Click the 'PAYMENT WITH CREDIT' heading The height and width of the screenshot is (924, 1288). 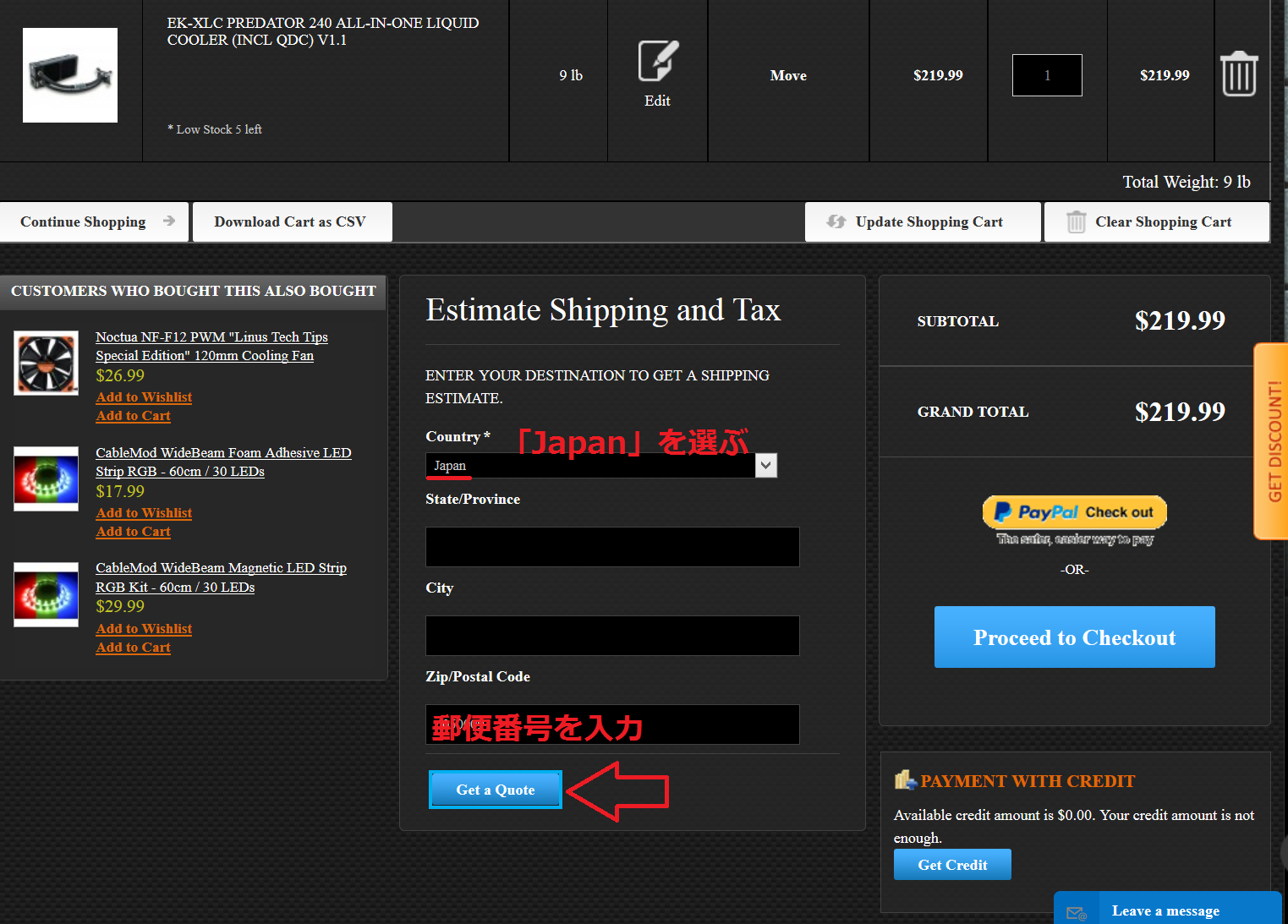click(1028, 781)
